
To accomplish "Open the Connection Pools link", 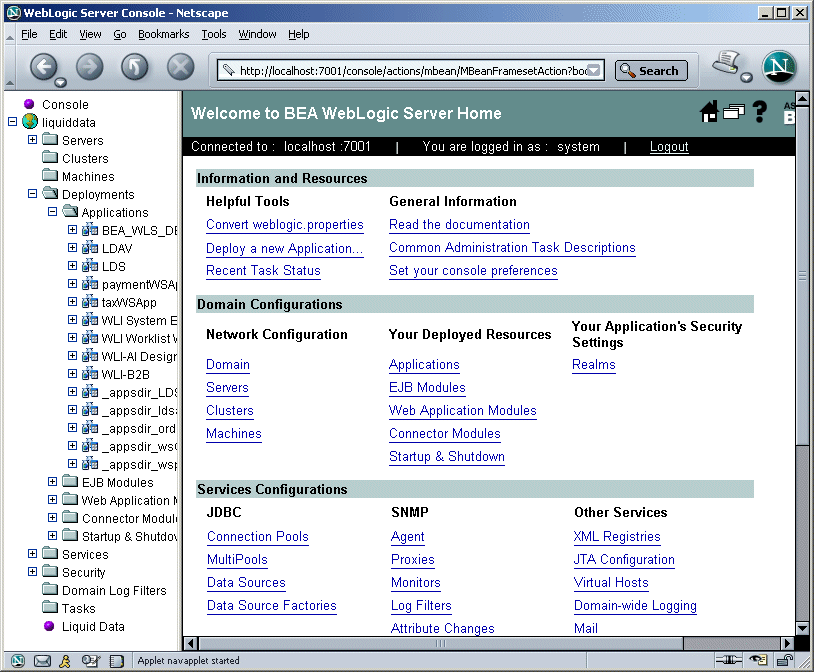I will point(257,537).
